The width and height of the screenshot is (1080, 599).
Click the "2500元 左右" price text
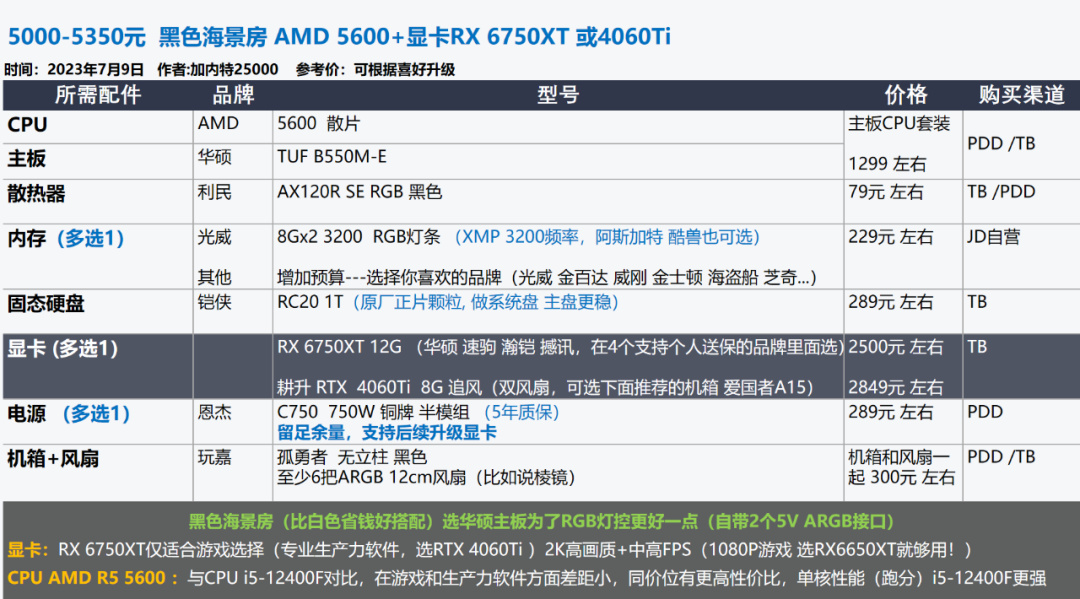[895, 347]
